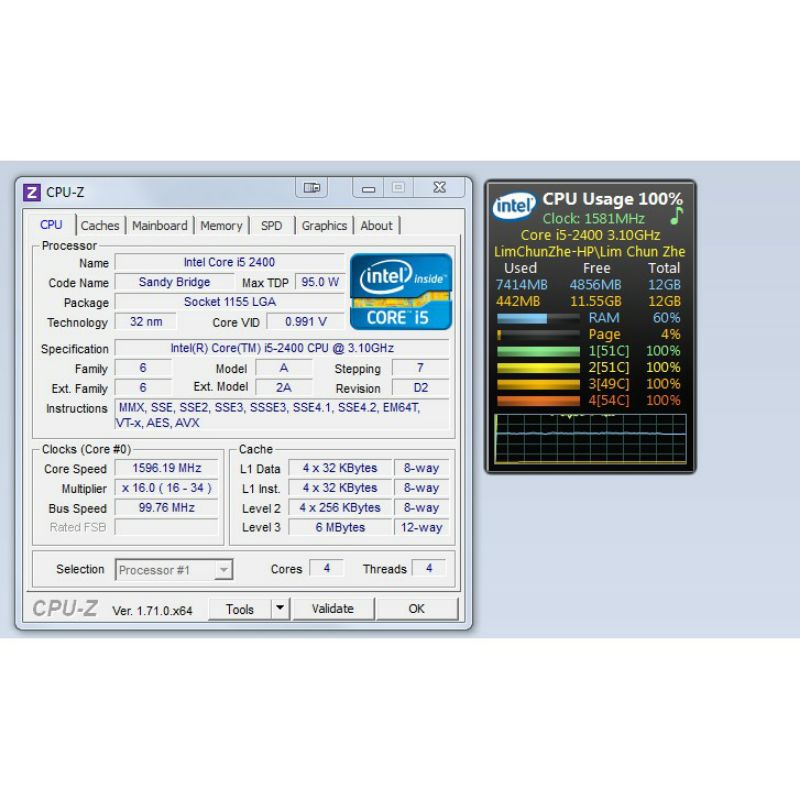Switch to the Caches tab

100,226
